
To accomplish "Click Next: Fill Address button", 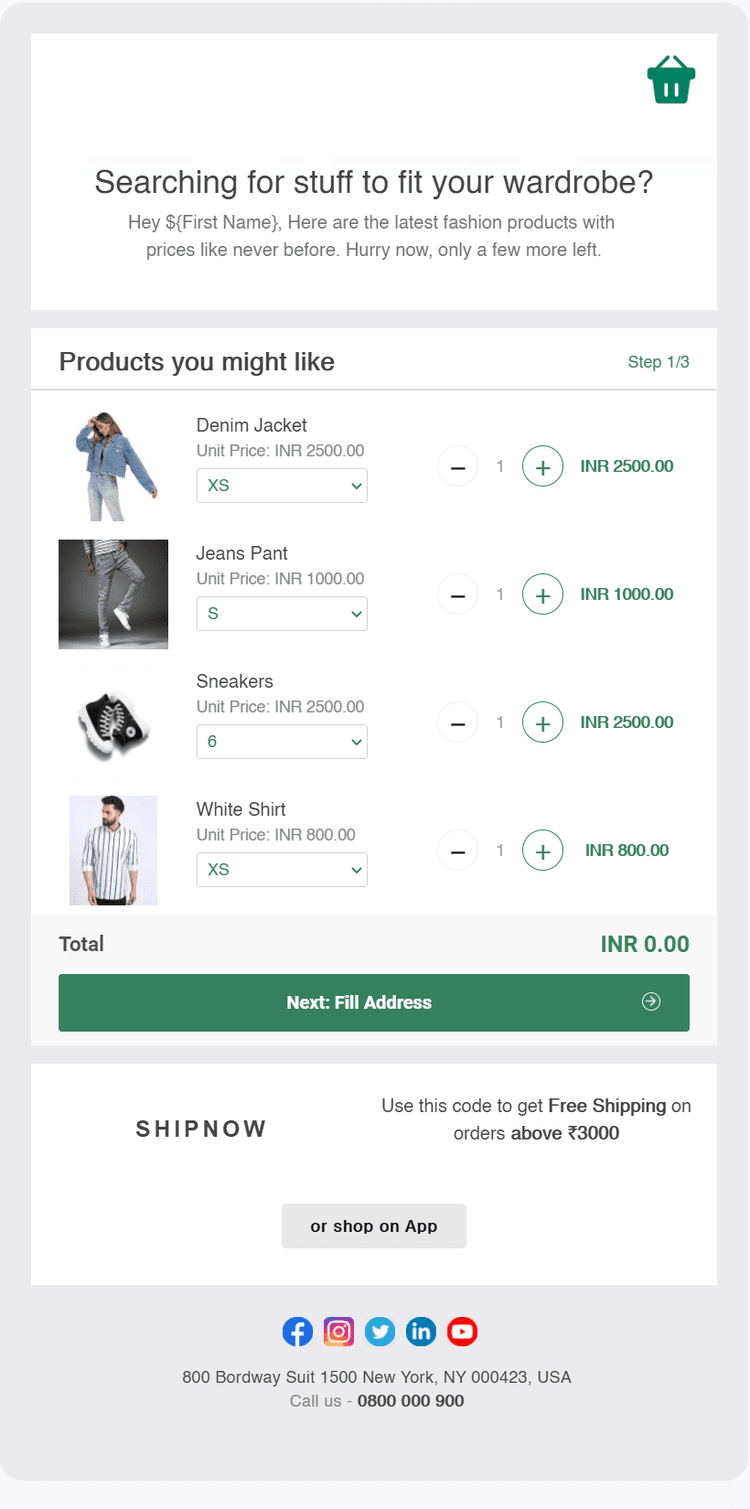I will click(374, 1002).
